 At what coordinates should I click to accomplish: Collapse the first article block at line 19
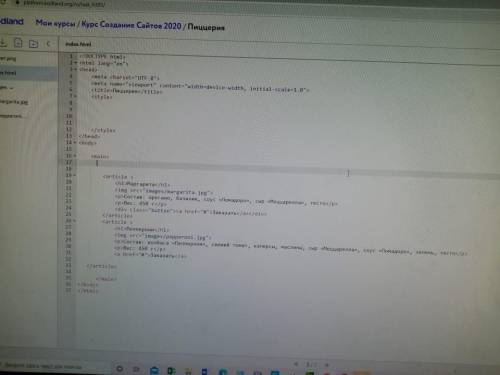(74, 175)
